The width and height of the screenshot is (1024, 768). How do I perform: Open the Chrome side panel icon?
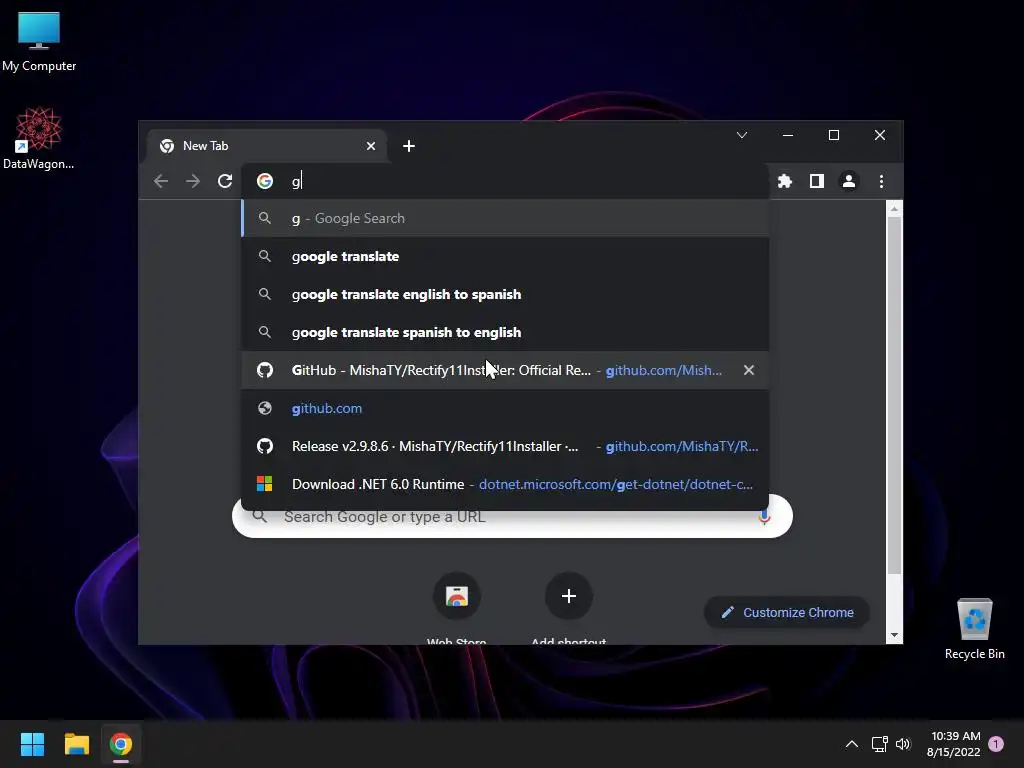[x=817, y=181]
